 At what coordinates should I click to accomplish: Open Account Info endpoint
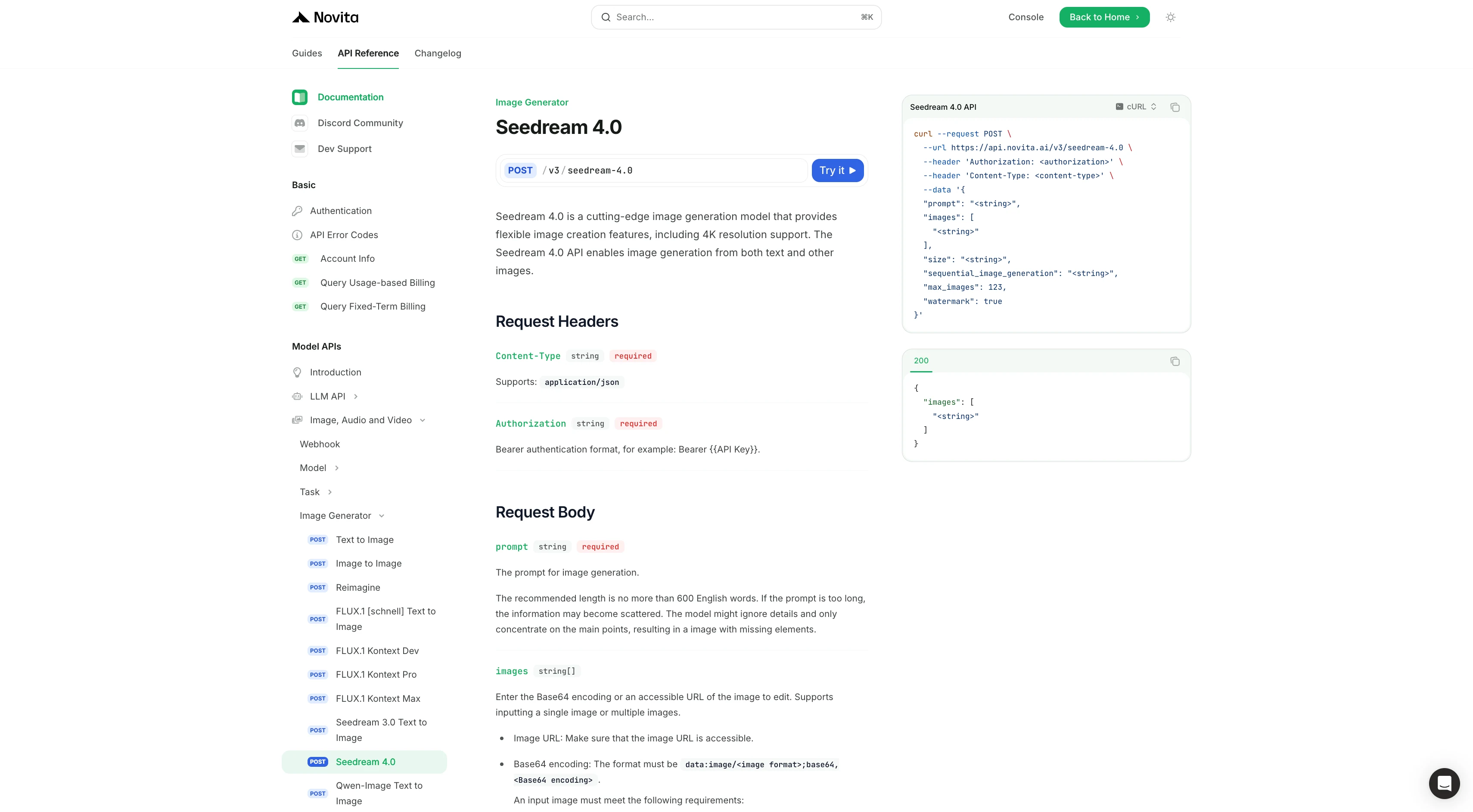(x=347, y=259)
